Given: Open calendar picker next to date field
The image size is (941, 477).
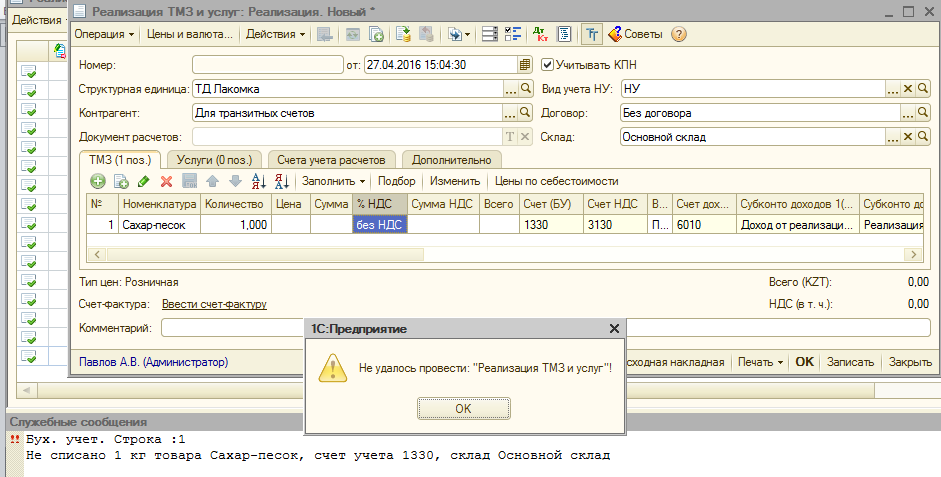Looking at the screenshot, I should click(x=525, y=65).
